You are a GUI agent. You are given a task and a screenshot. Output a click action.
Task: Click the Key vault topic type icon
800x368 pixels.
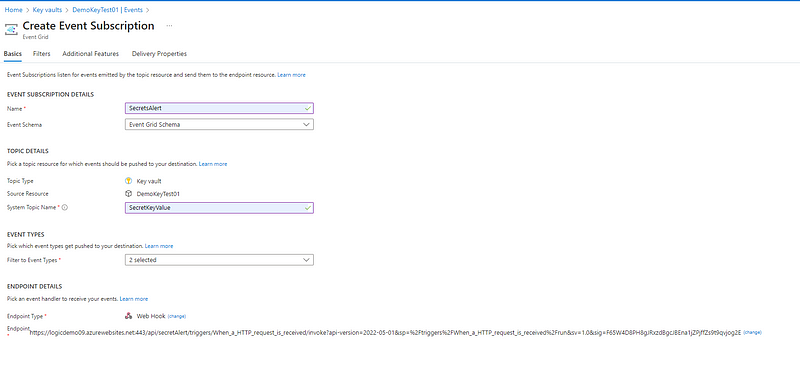click(x=129, y=181)
